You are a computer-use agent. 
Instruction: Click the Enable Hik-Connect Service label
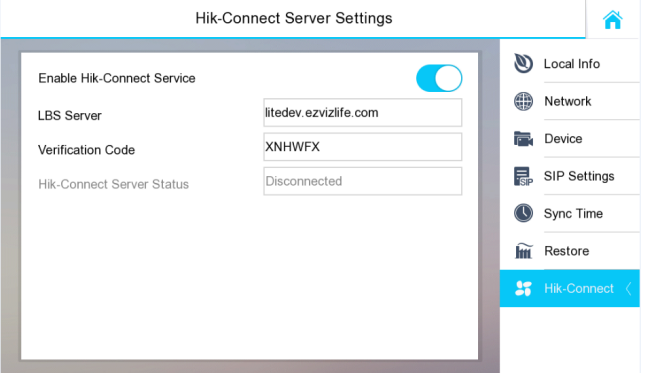pos(117,78)
